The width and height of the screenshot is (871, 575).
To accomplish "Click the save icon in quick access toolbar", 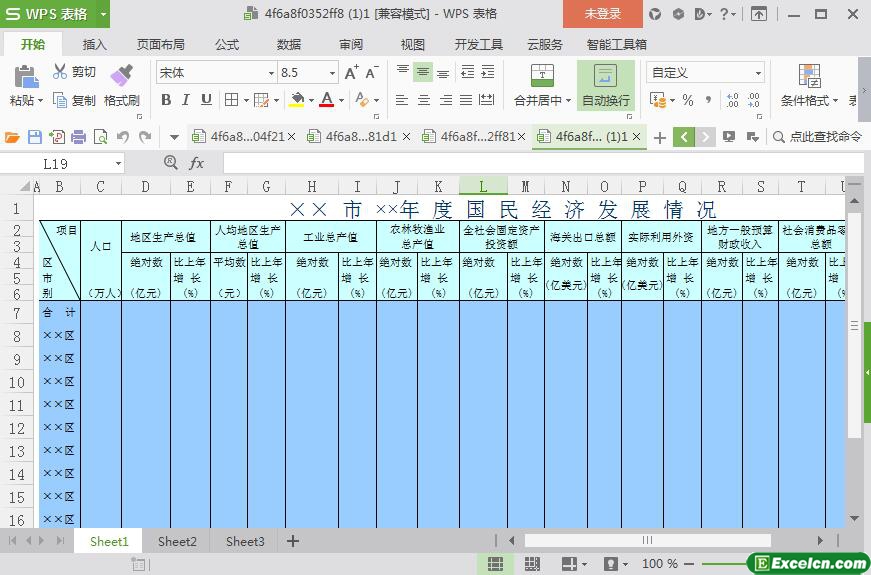I will (35, 137).
